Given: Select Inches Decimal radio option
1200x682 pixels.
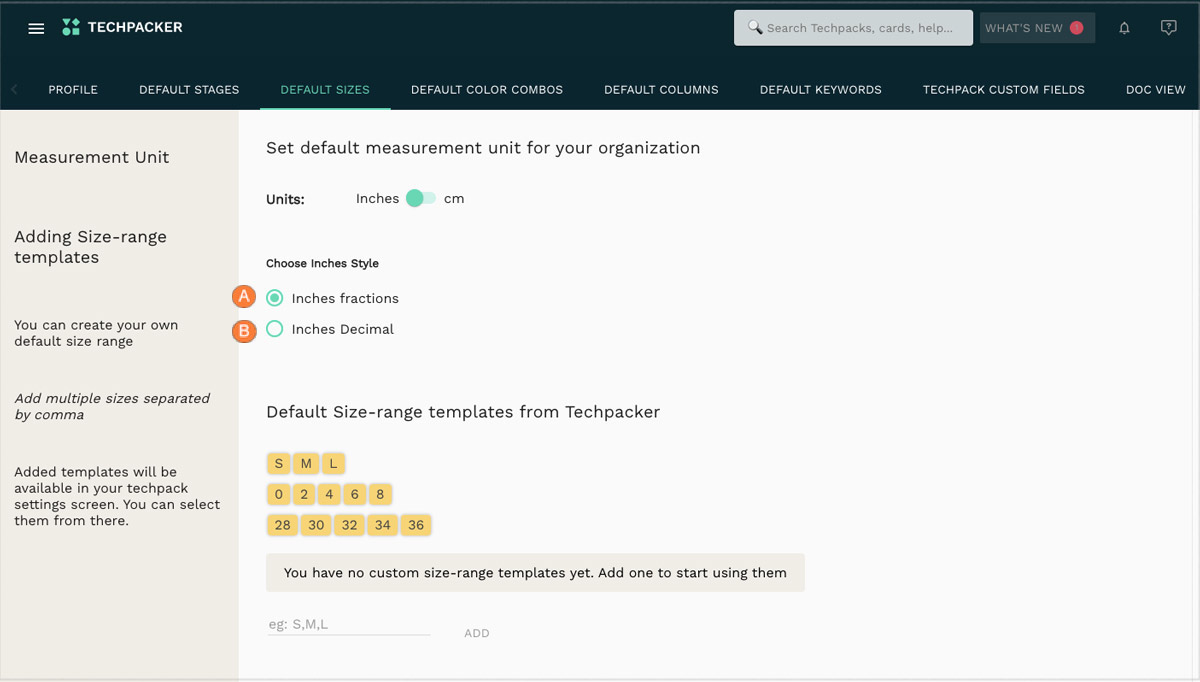Looking at the screenshot, I should [x=275, y=329].
